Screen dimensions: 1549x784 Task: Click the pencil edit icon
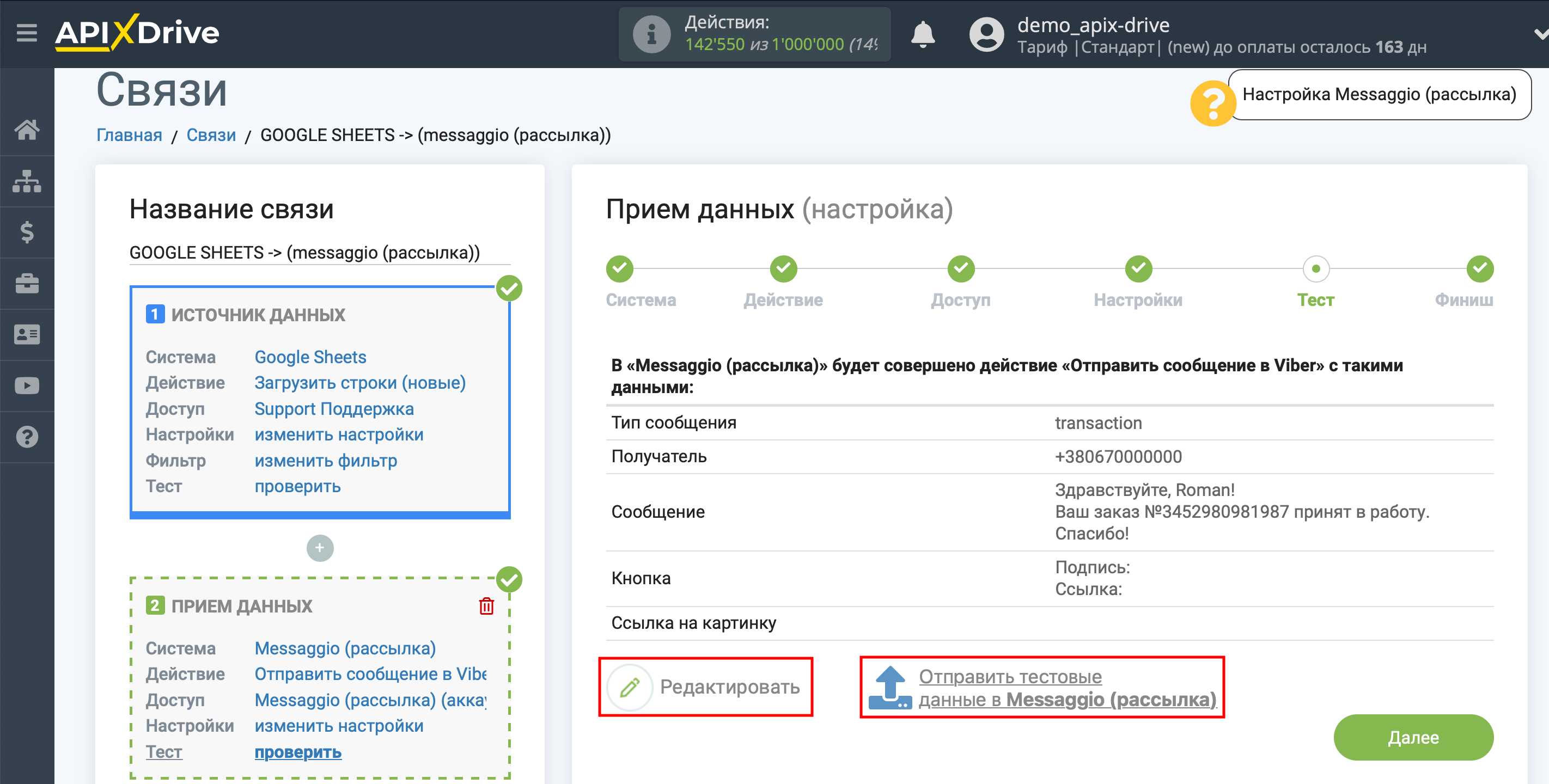(630, 687)
